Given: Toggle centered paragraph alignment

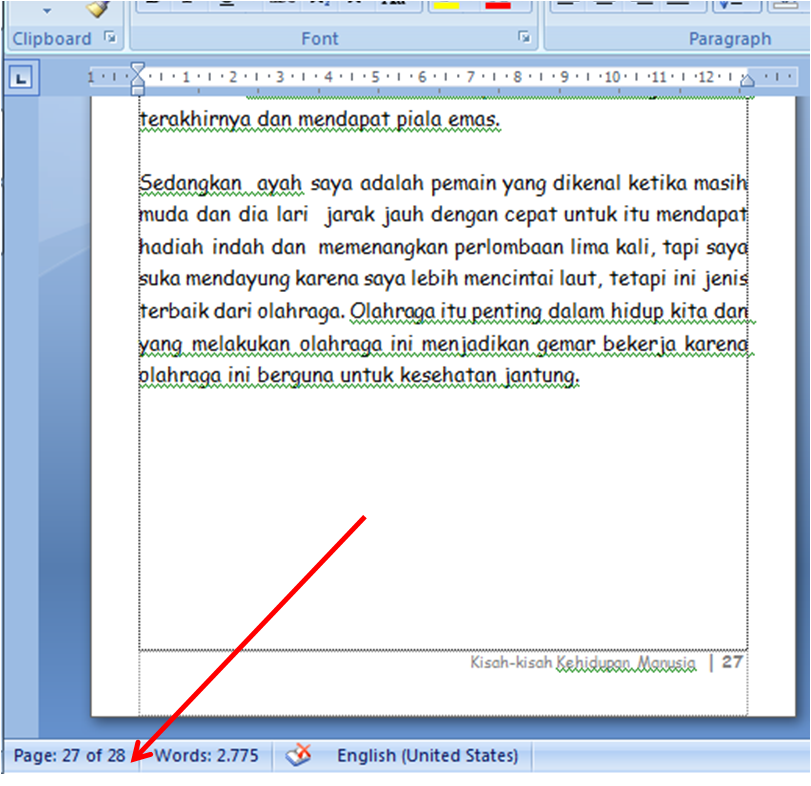Looking at the screenshot, I should coord(601,5).
